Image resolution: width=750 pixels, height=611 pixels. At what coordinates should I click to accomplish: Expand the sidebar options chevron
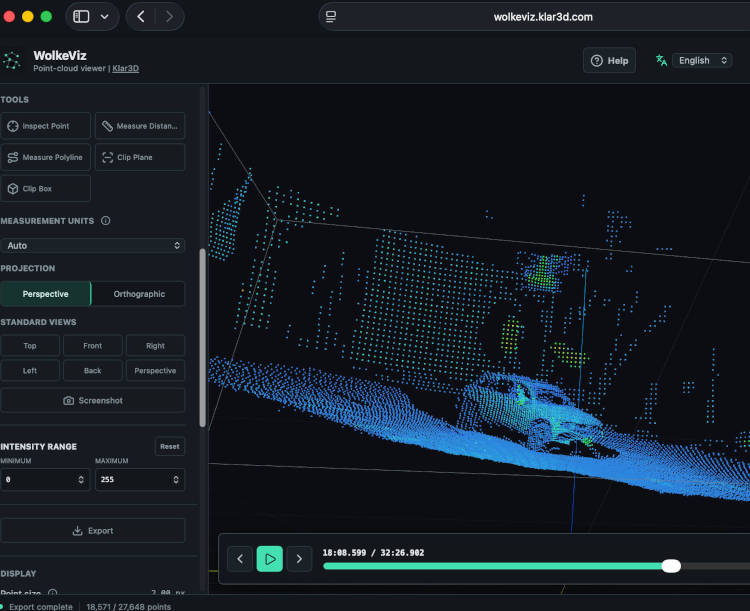point(104,17)
